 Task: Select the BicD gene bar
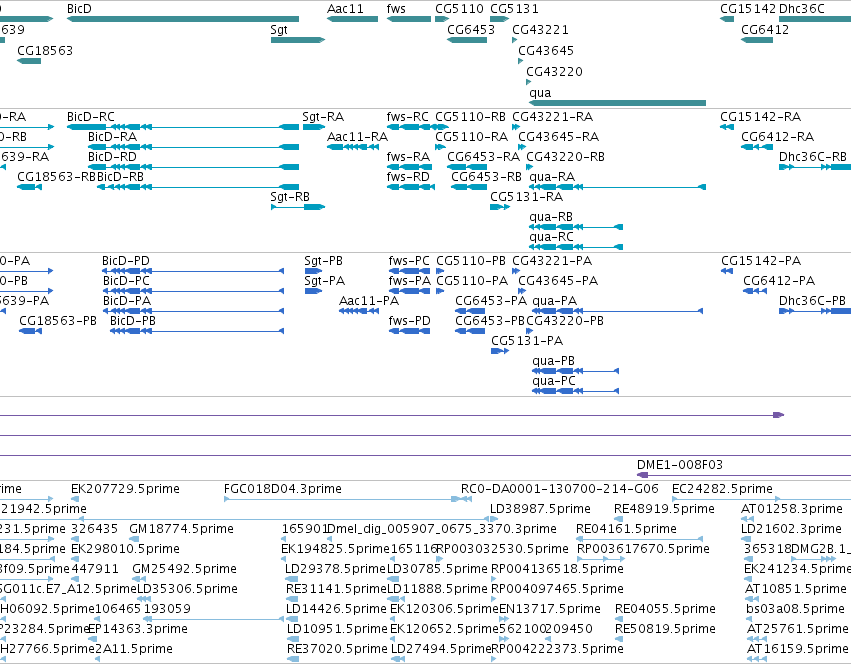(183, 19)
